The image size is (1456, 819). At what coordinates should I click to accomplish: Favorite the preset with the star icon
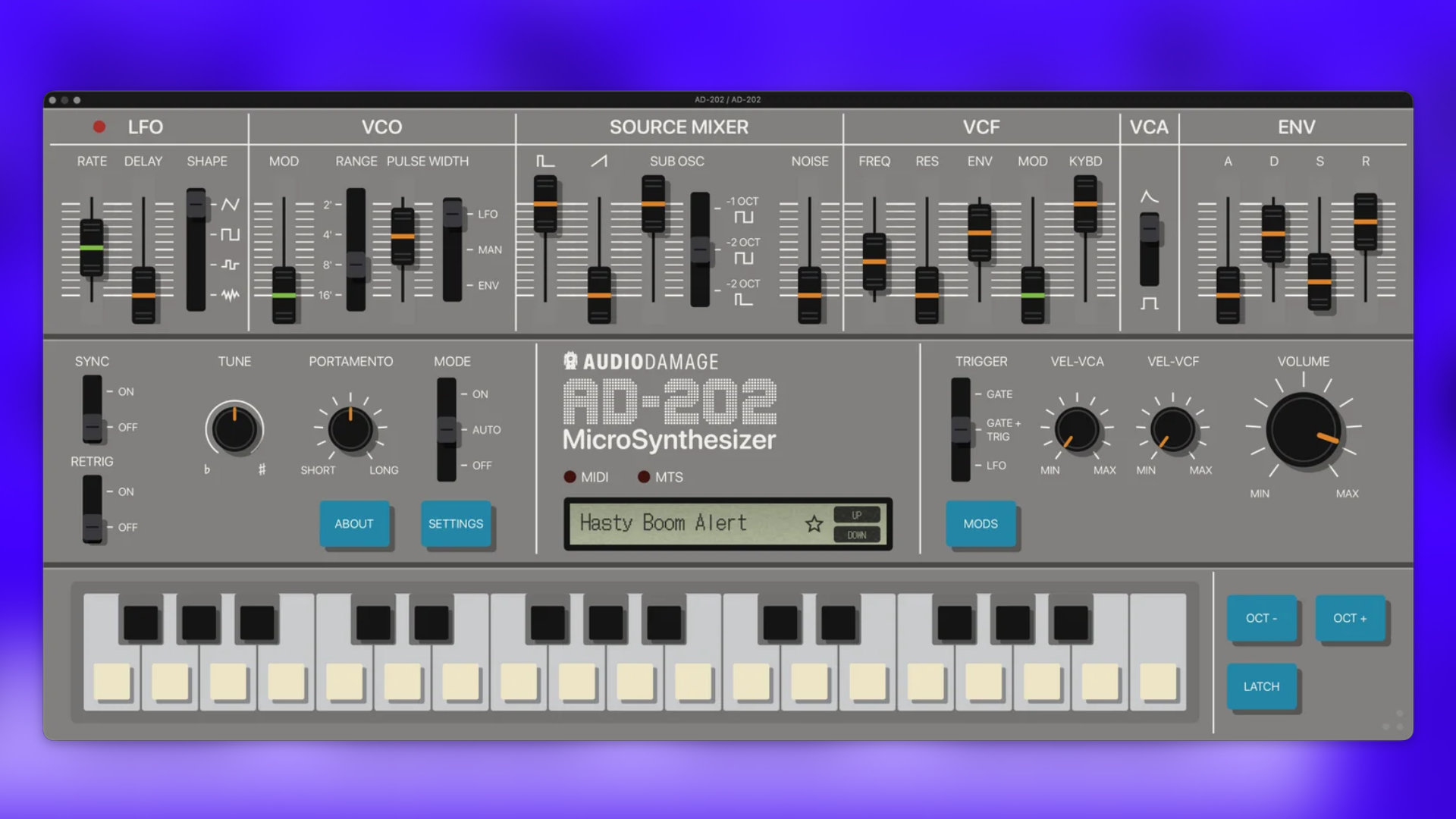click(814, 524)
